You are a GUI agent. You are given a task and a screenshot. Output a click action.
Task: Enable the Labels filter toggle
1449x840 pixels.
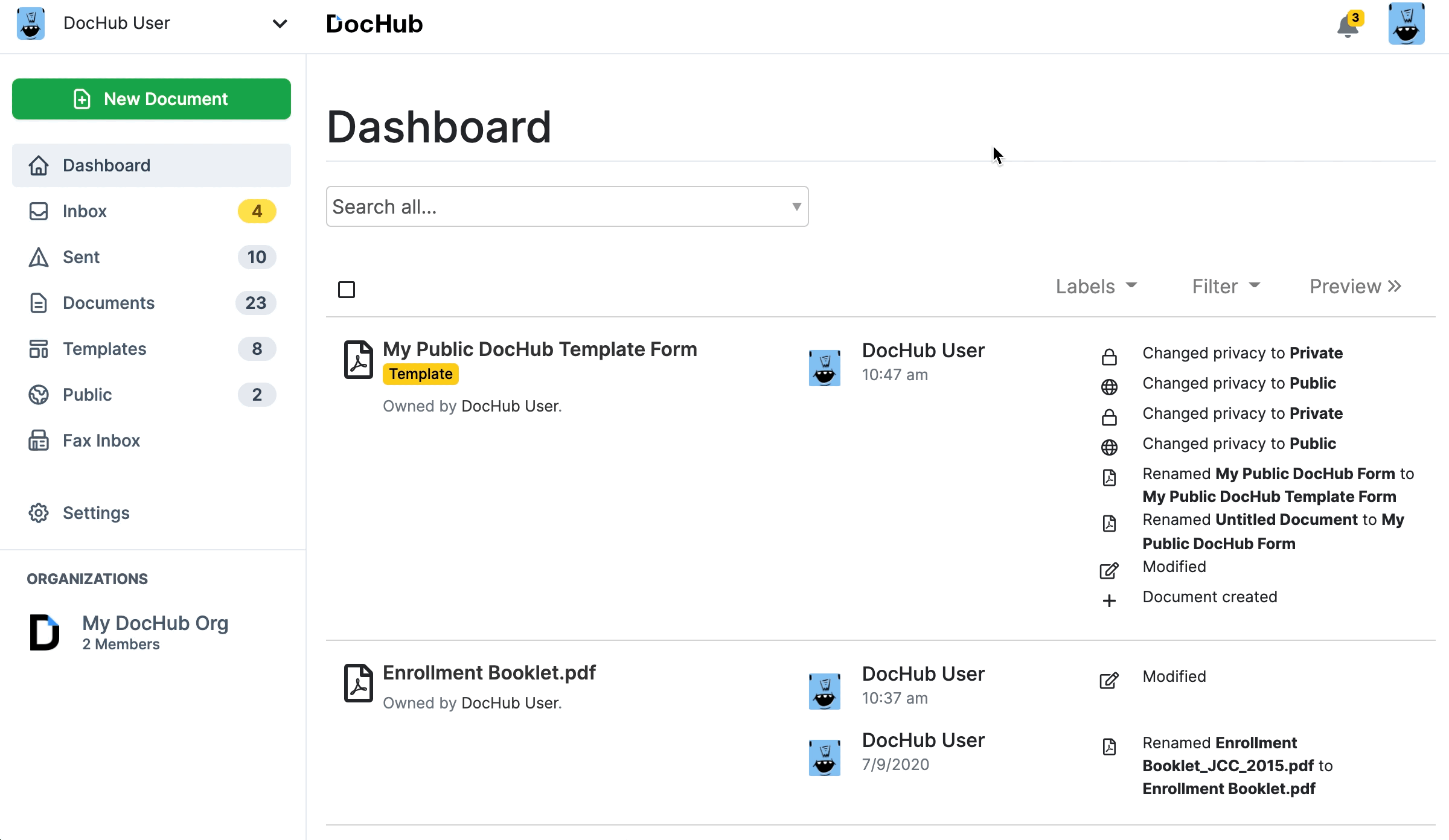1095,286
